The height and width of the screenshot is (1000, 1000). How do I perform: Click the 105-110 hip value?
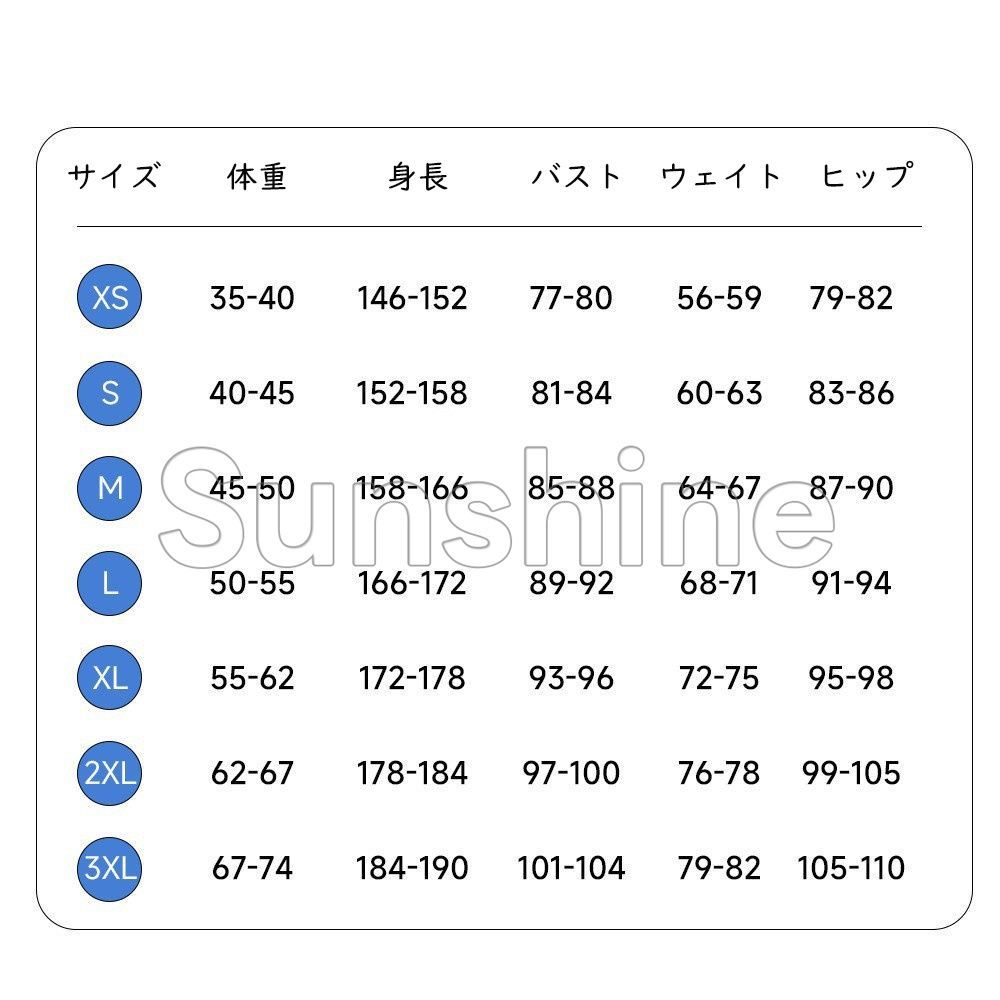coord(851,868)
